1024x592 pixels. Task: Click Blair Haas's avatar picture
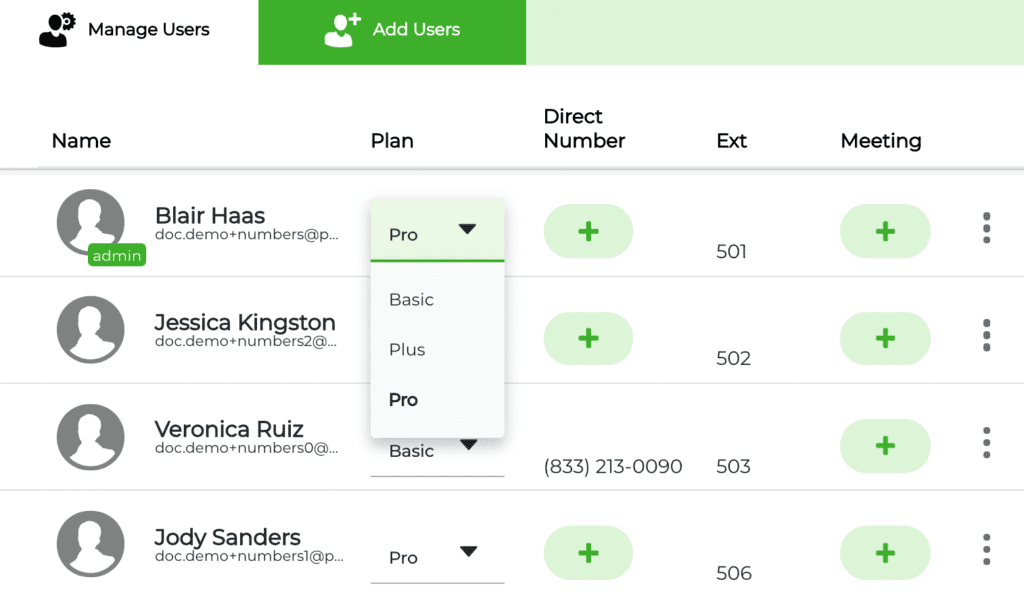(90, 222)
